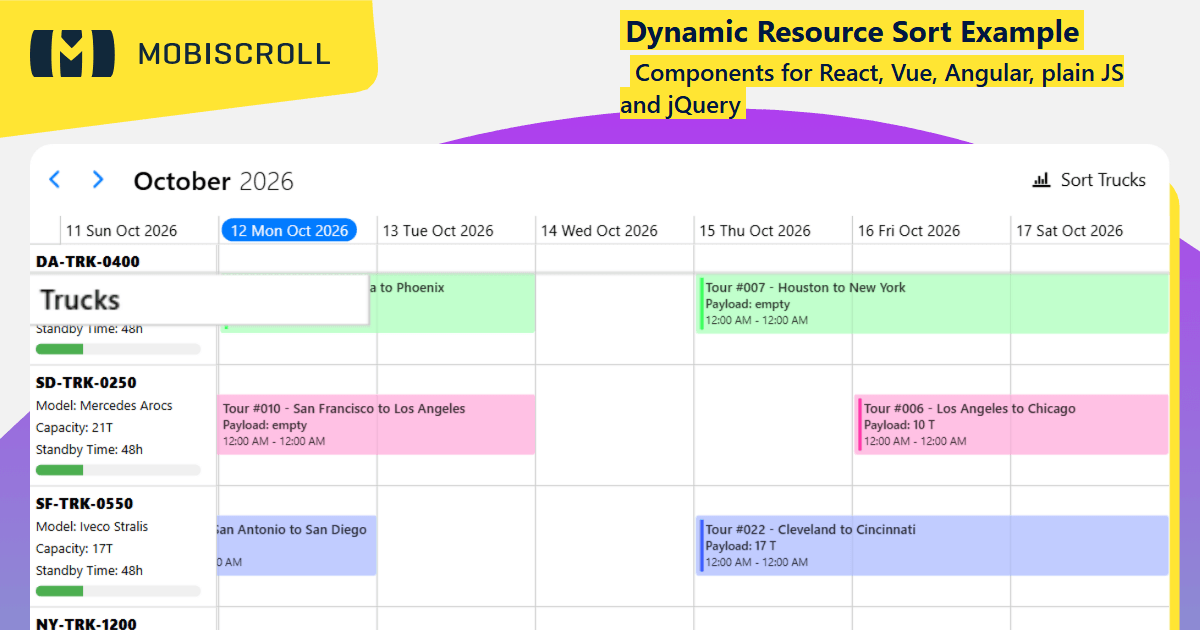
Task: Select the 13 Tue Oct 2026 header
Action: pyautogui.click(x=438, y=231)
